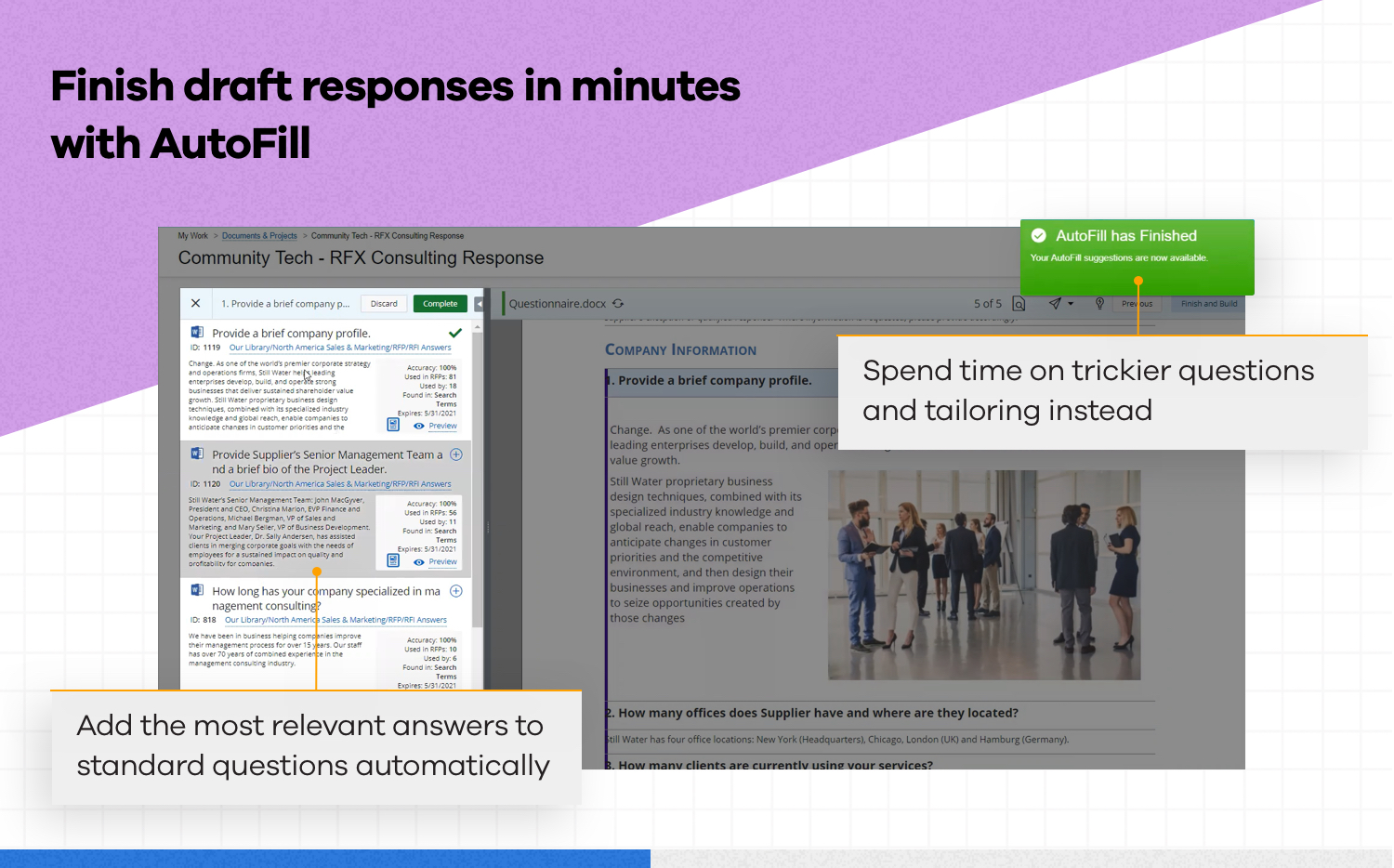The image size is (1394, 868).
Task: Click the document icon in Senior Management card
Action: [393, 560]
